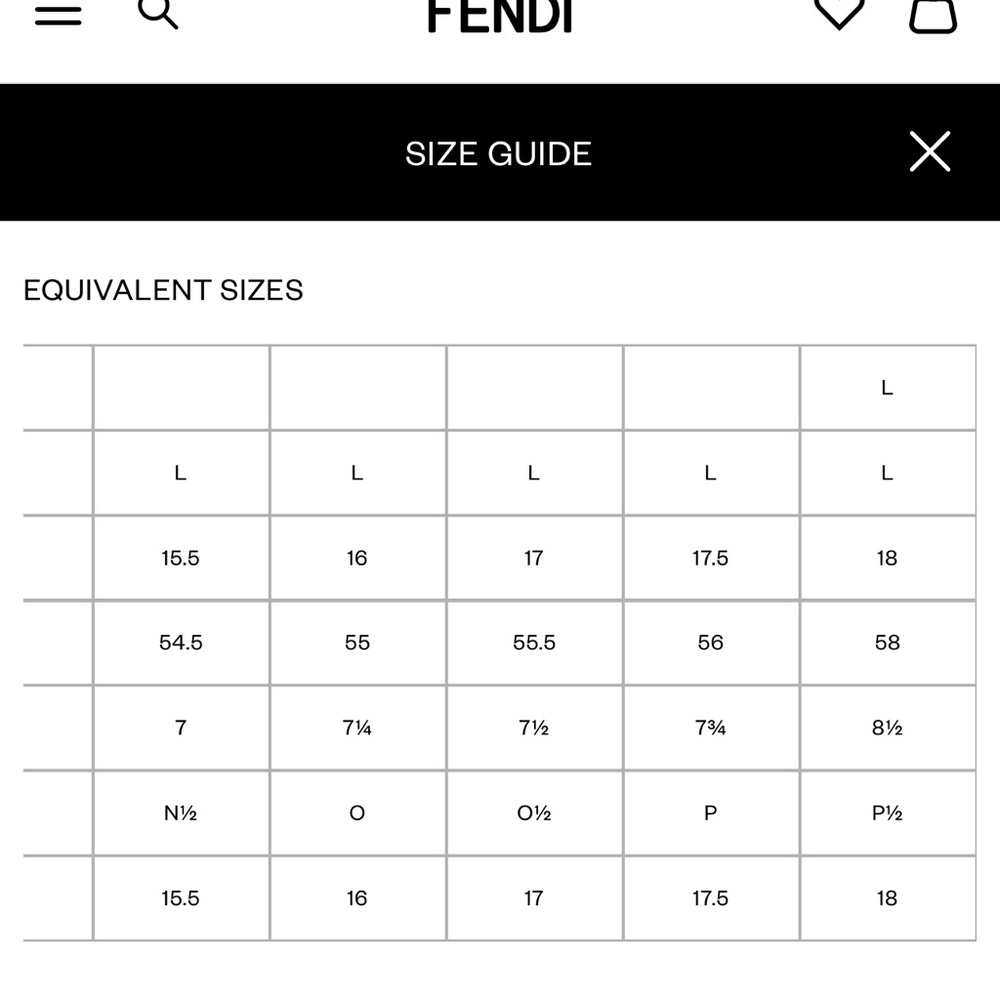The height and width of the screenshot is (1000, 1000).
Task: Select size 17.5 in the fourth column
Action: (710, 558)
